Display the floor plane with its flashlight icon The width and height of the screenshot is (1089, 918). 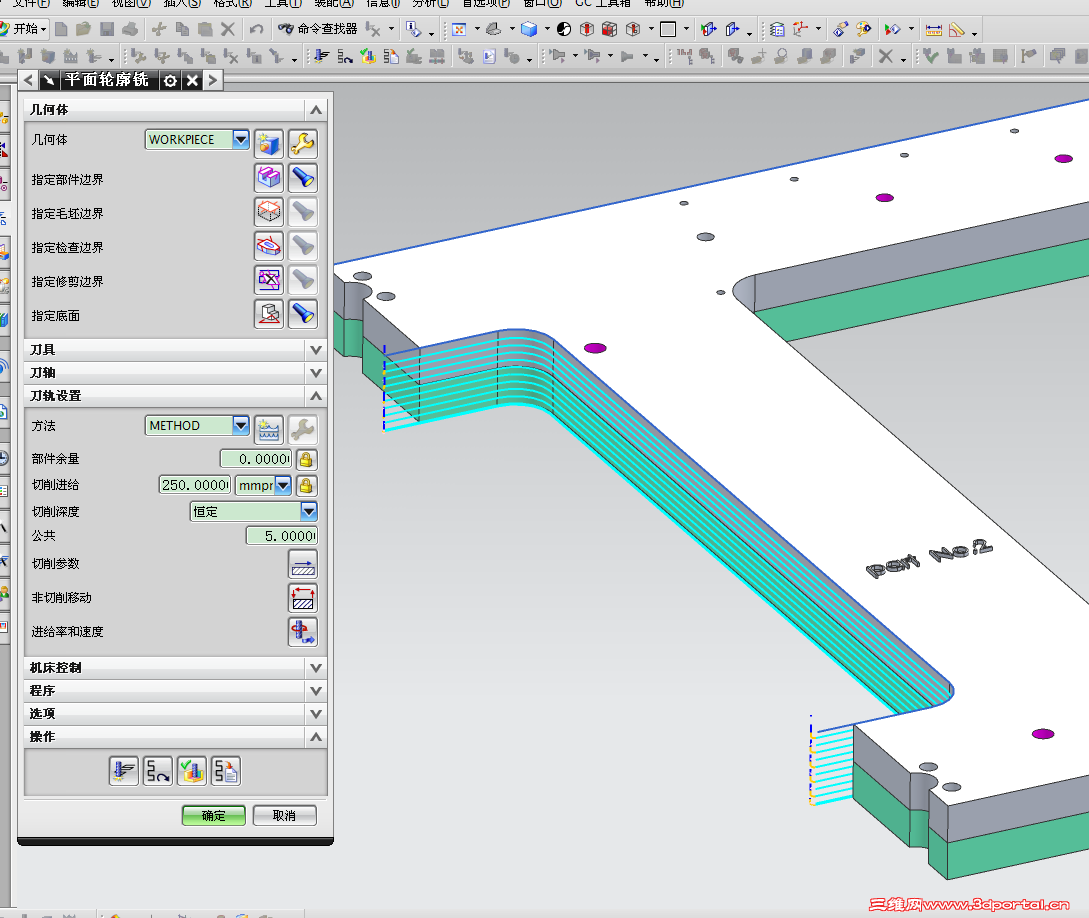(x=303, y=314)
